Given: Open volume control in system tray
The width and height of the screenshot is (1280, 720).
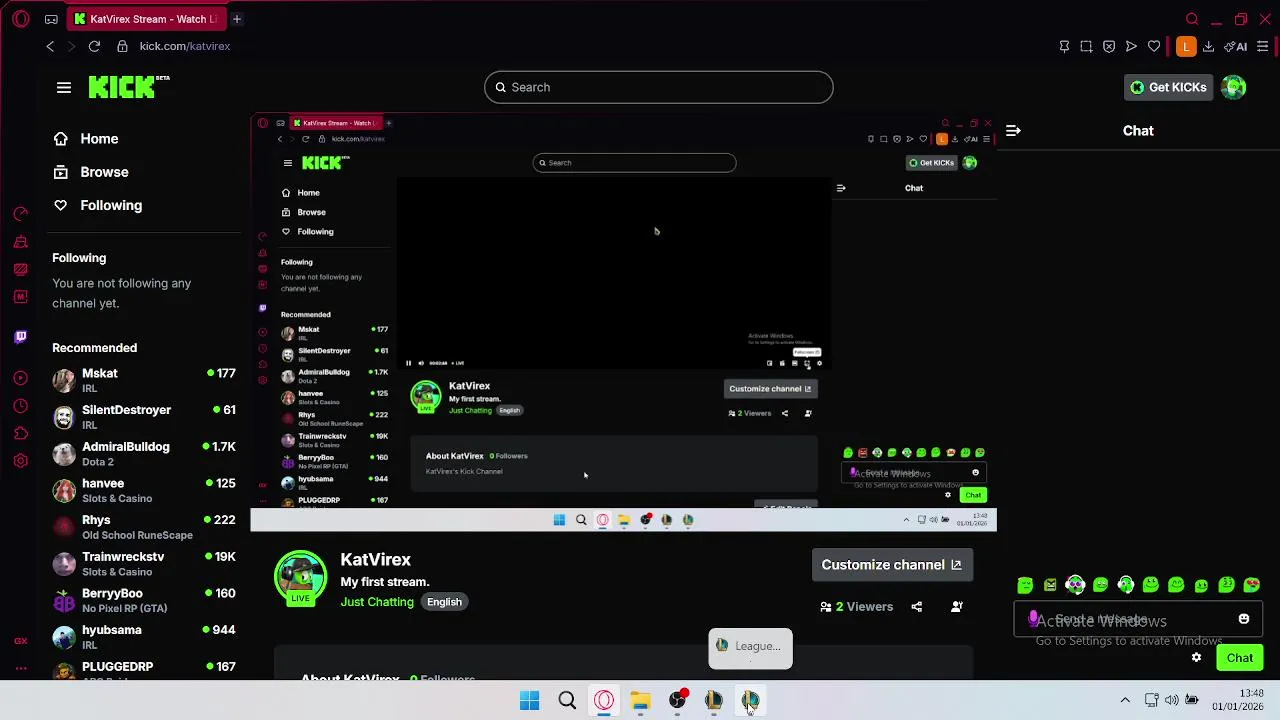Looking at the screenshot, I should point(1172,701).
